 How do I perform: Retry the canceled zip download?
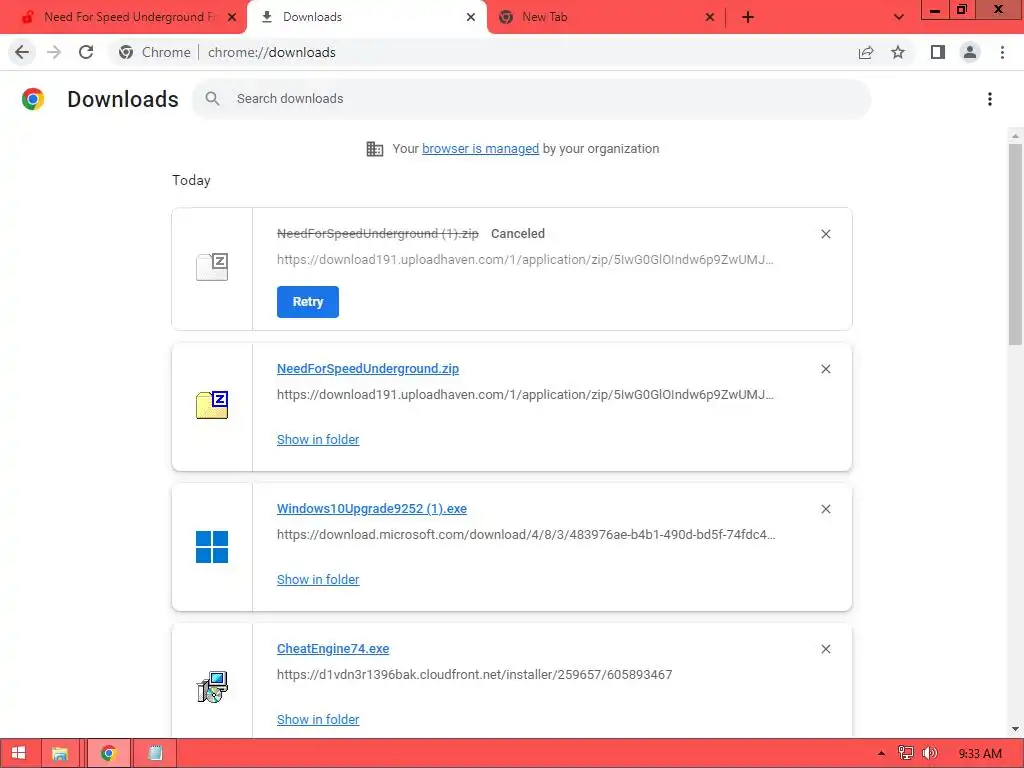(308, 302)
